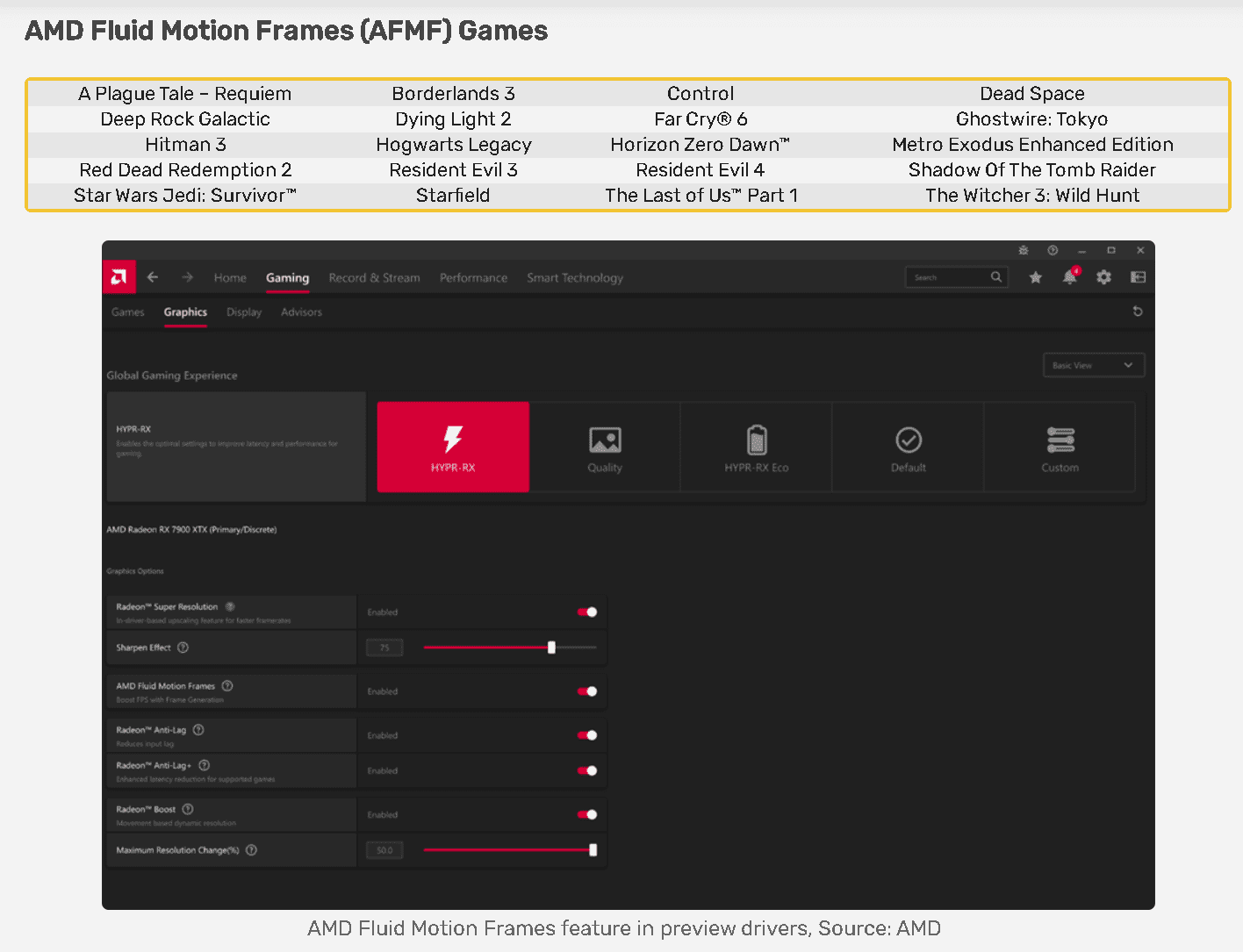This screenshot has width=1243, height=952.
Task: Click 'Horizon Zero Dawn' table cell
Action: click(x=701, y=145)
